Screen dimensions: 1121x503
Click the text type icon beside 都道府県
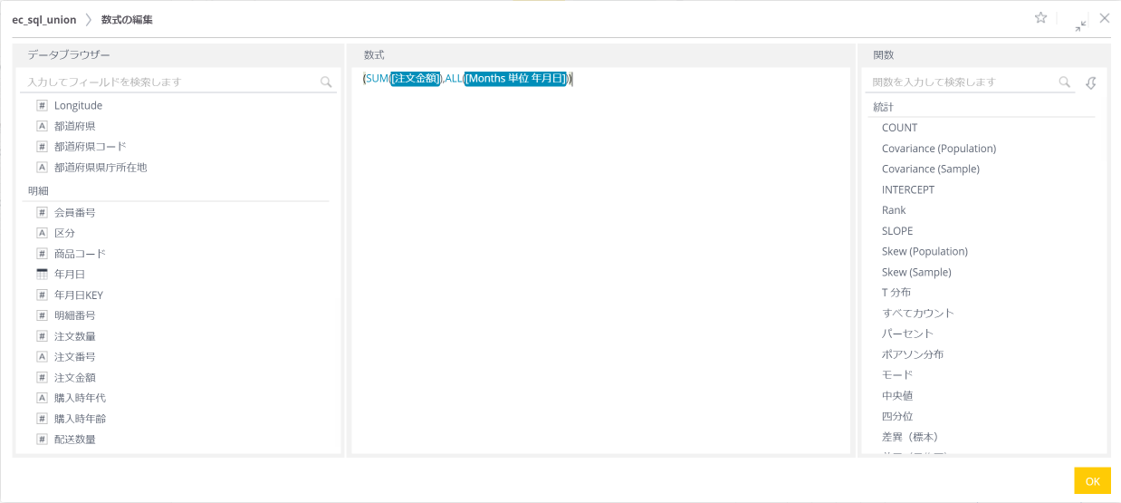tap(42, 127)
